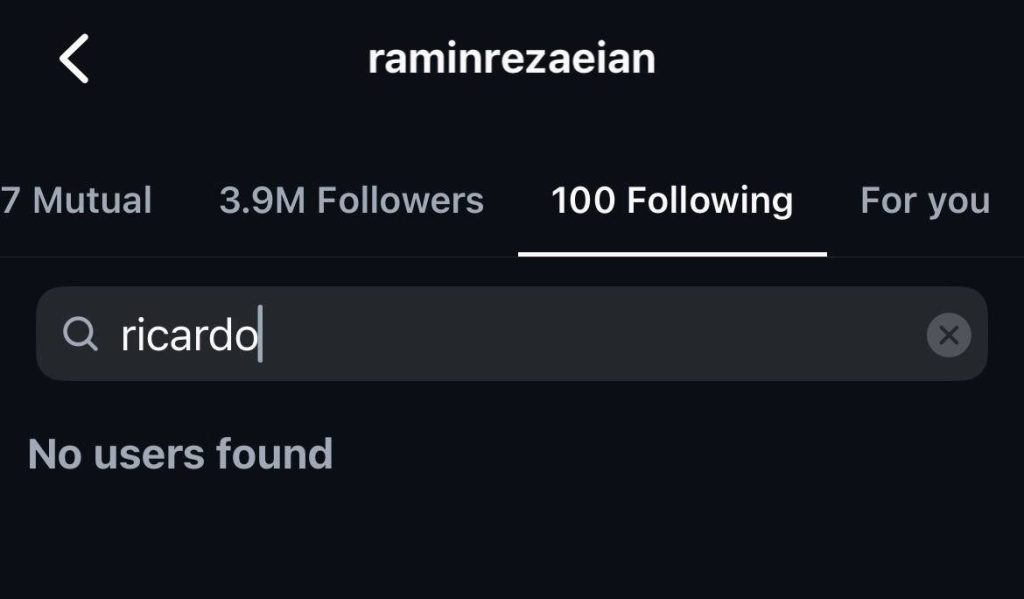
Task: Tap the raminrezaeian username title
Action: (x=511, y=59)
